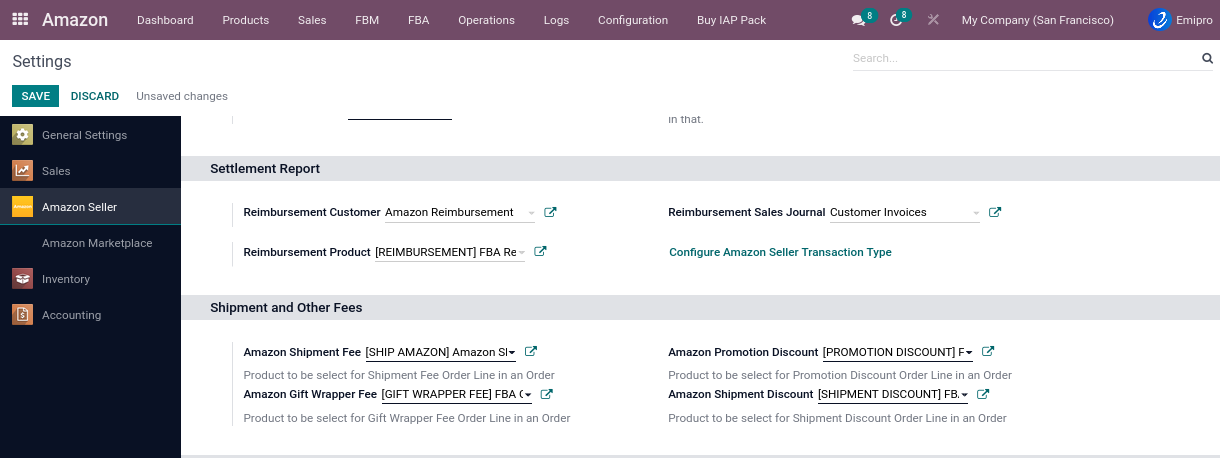
Task: Open external link for Amazon Gift Wrapper Fee
Action: point(547,394)
